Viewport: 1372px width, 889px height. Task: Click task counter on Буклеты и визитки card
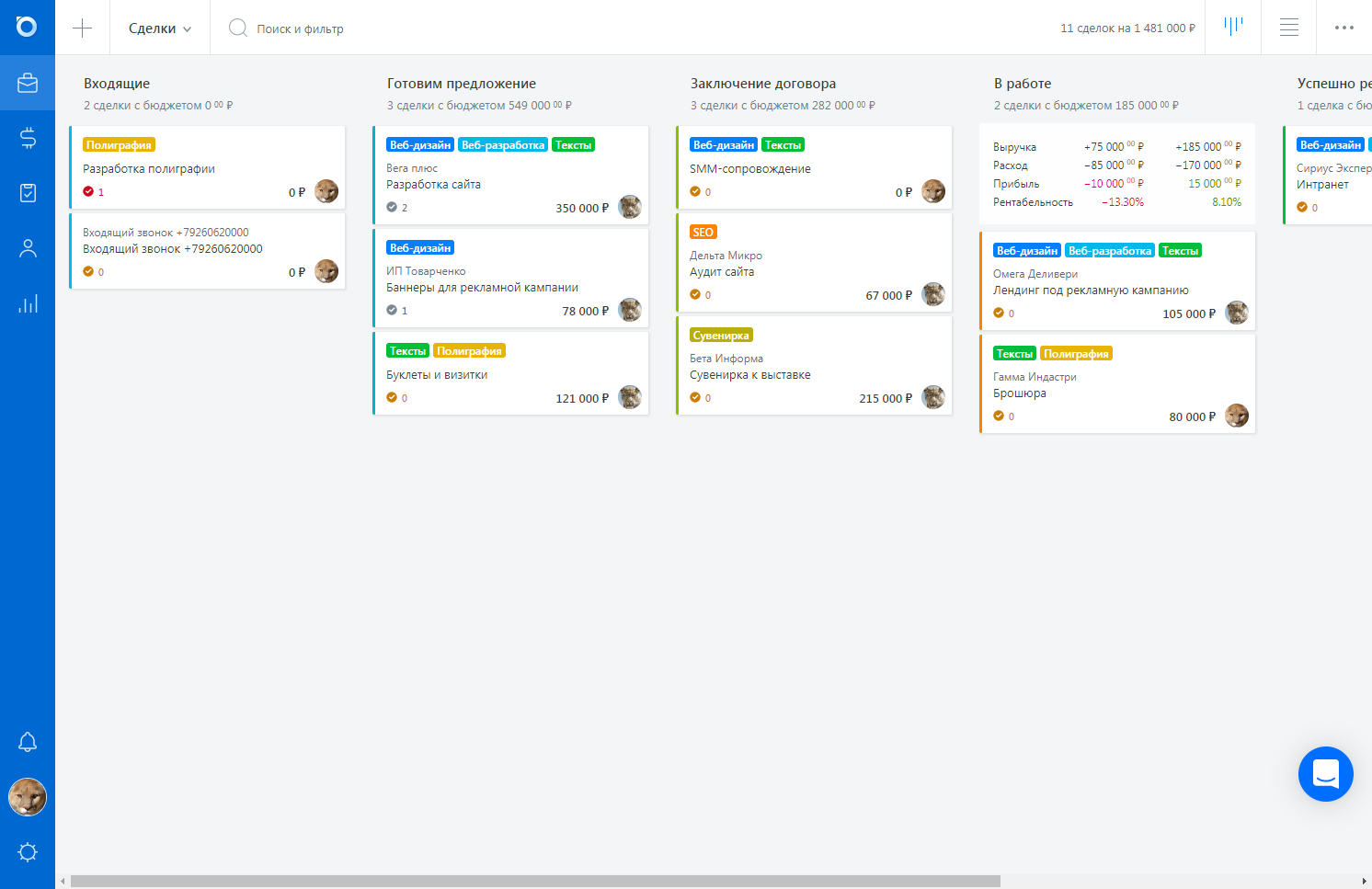396,398
